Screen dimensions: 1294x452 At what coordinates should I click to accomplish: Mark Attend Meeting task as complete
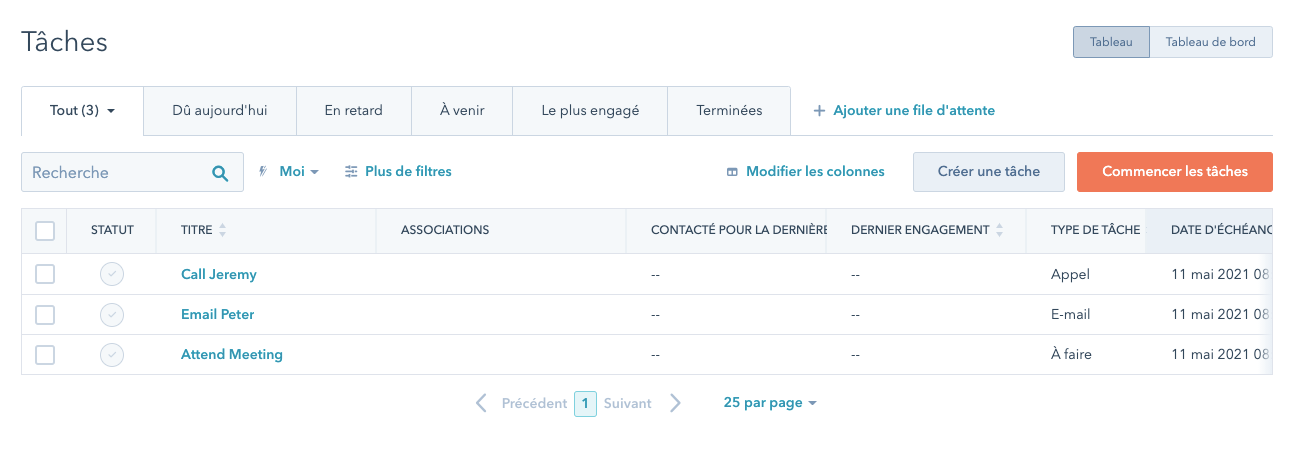pyautogui.click(x=112, y=355)
